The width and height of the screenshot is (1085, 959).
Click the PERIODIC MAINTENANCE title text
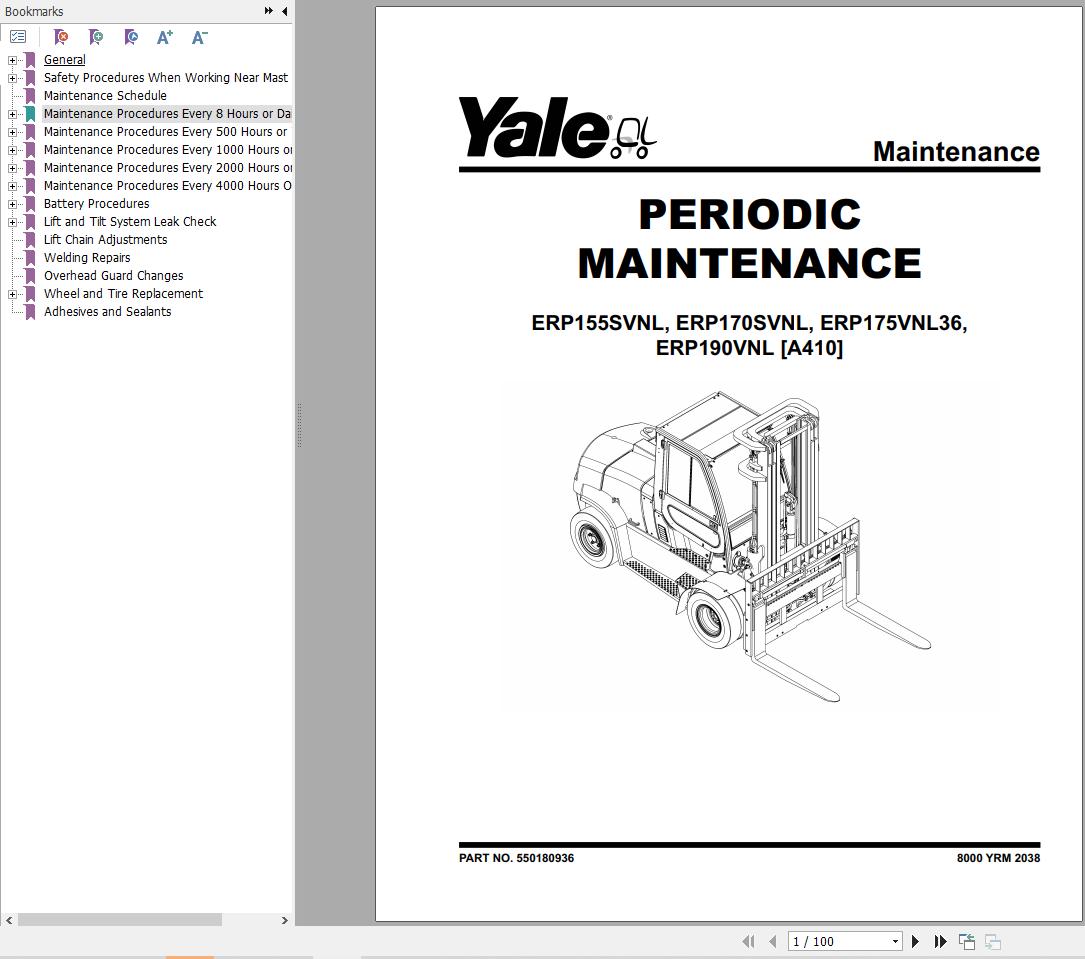(x=749, y=239)
